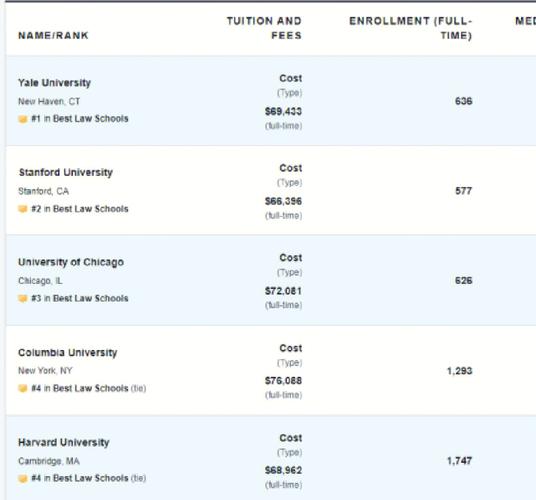Click Columbia's #4 ranking badge icon
The height and width of the screenshot is (500, 536).
tap(23, 388)
